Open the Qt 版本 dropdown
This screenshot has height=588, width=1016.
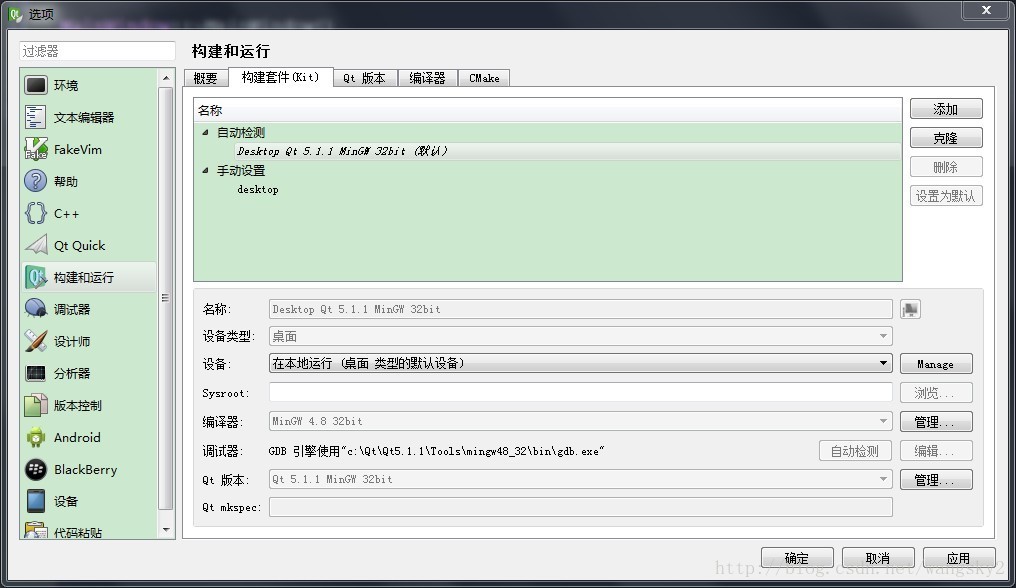pyautogui.click(x=581, y=479)
